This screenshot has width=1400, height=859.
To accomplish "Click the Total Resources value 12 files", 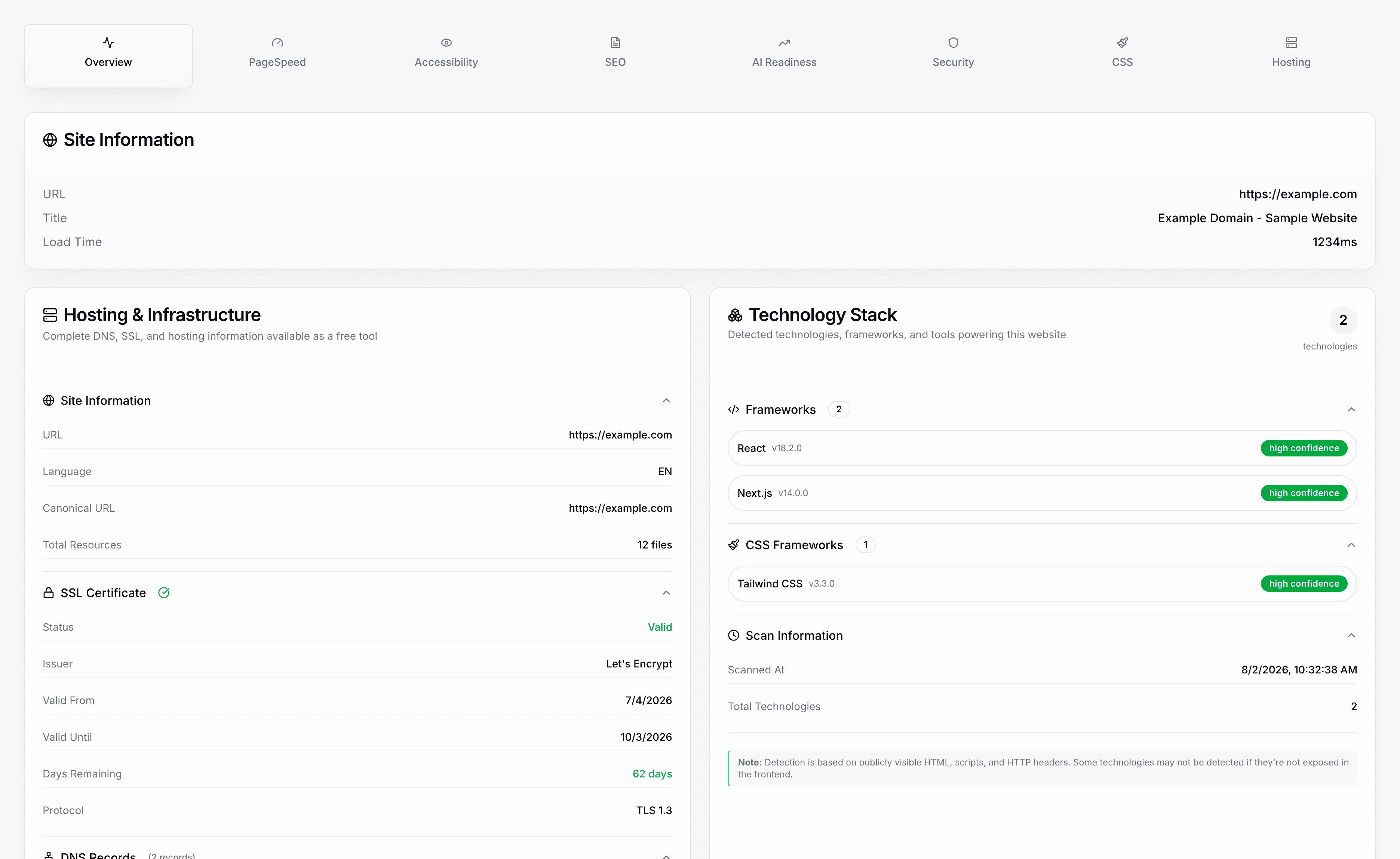I will [x=654, y=545].
